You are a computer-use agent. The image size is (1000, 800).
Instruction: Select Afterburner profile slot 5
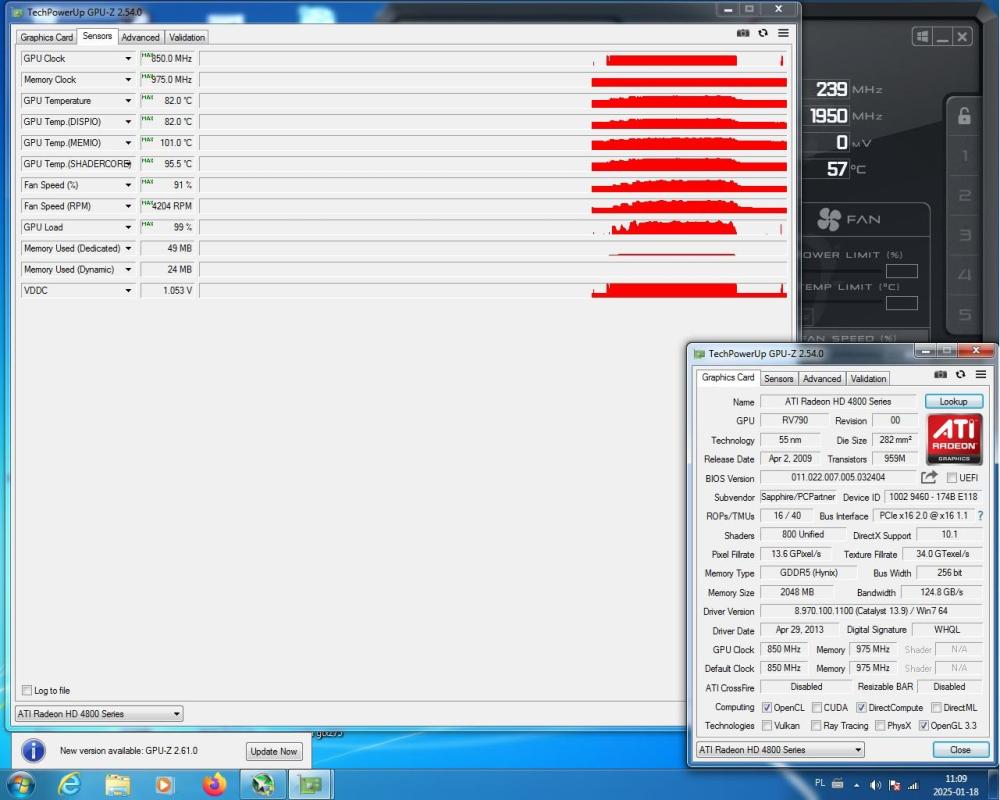(x=965, y=315)
